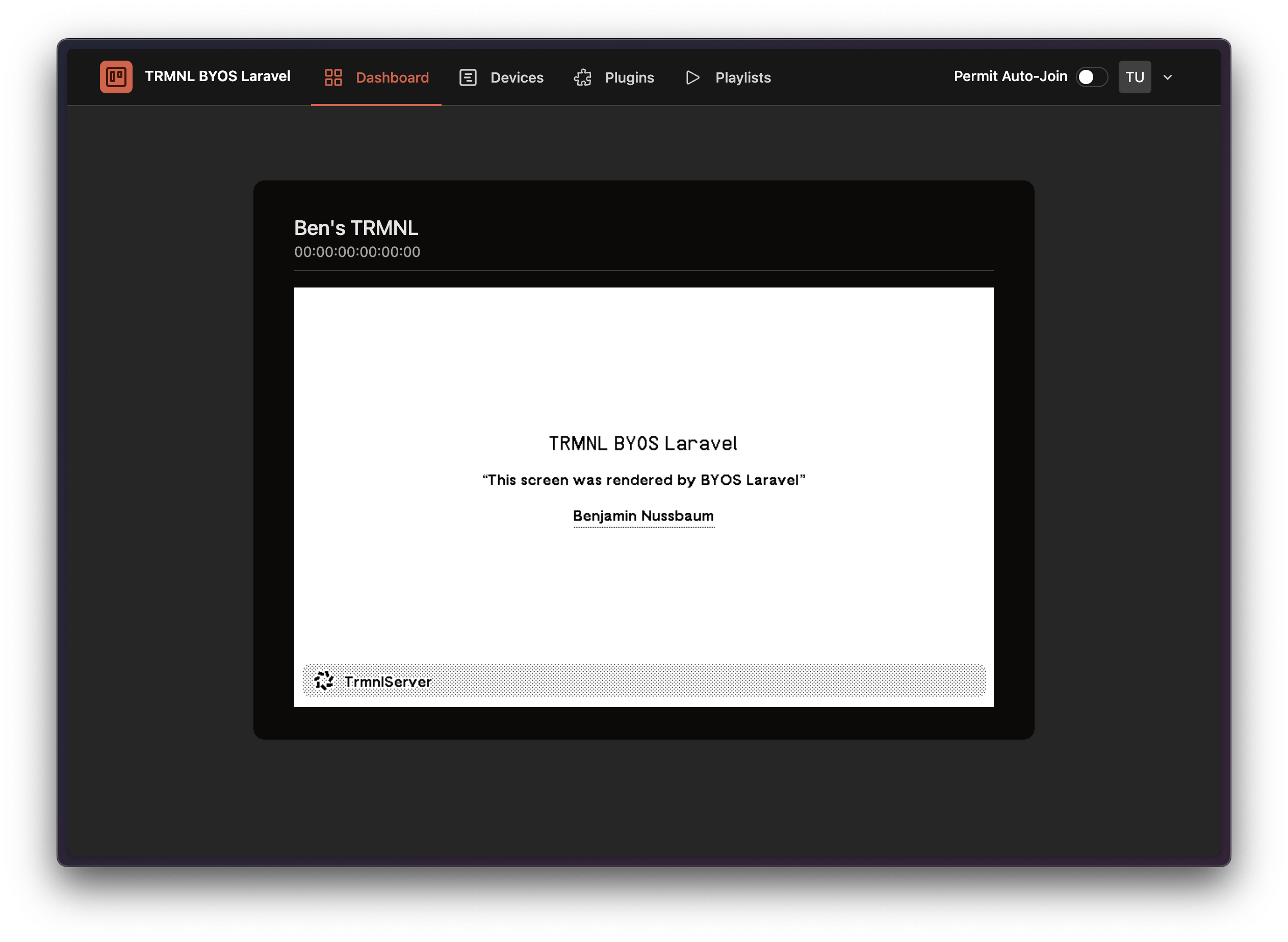The height and width of the screenshot is (942, 1288).
Task: Click the Plugins puzzle piece icon
Action: pyautogui.click(x=582, y=77)
